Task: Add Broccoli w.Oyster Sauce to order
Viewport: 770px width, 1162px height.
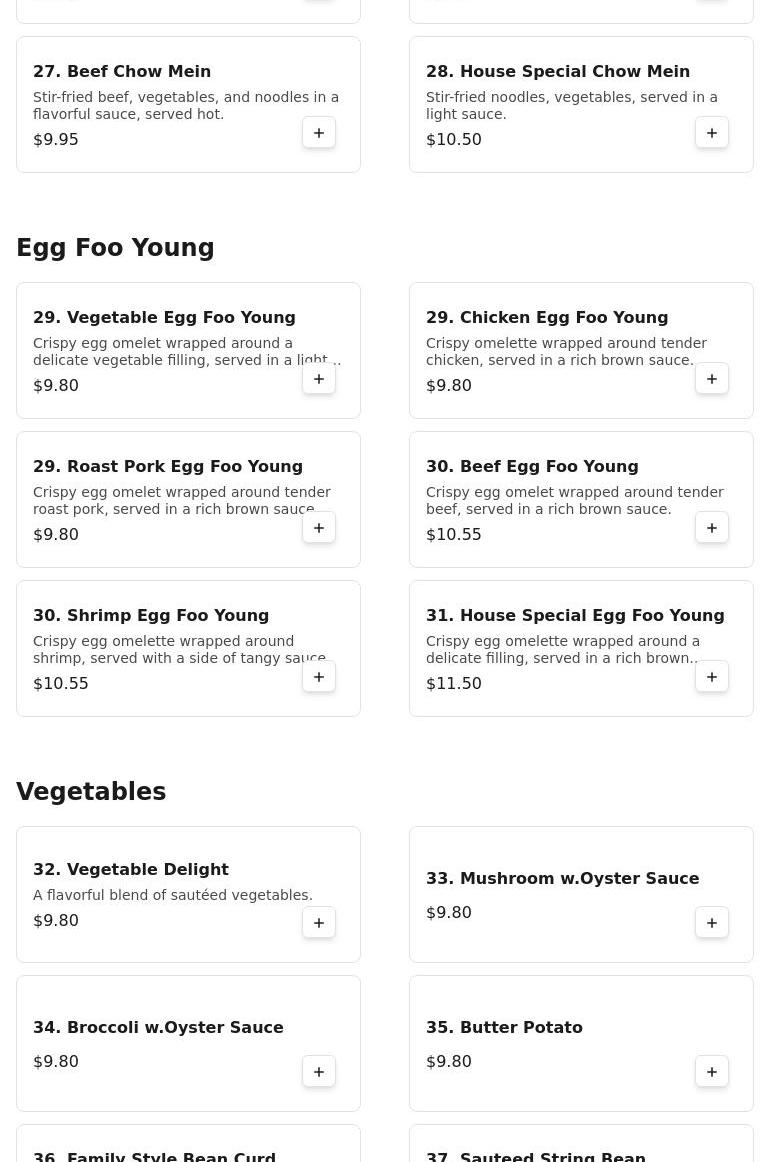Action: (319, 1072)
